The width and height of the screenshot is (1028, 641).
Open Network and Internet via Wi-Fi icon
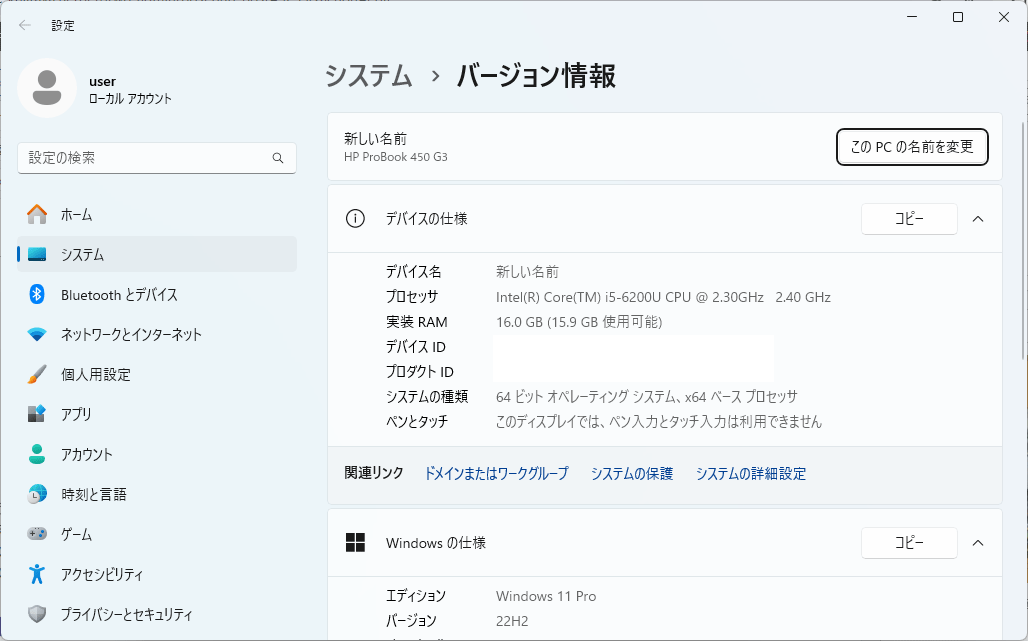[x=37, y=334]
